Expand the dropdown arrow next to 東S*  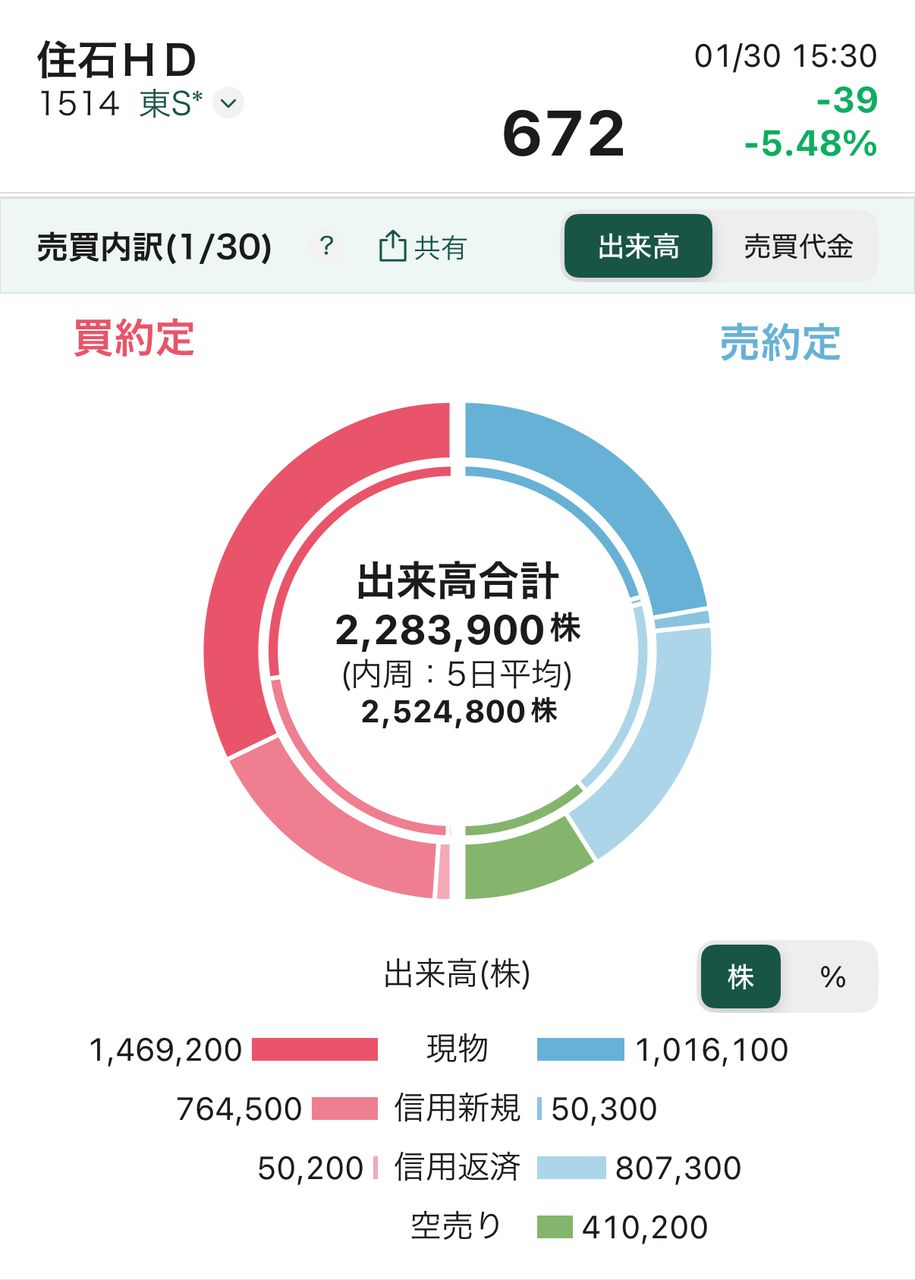pyautogui.click(x=228, y=103)
